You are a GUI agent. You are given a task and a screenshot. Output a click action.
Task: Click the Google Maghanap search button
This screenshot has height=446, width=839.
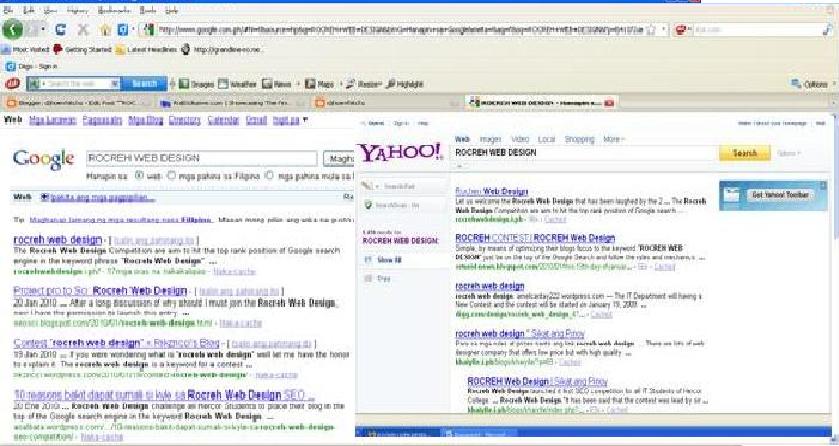pyautogui.click(x=339, y=159)
